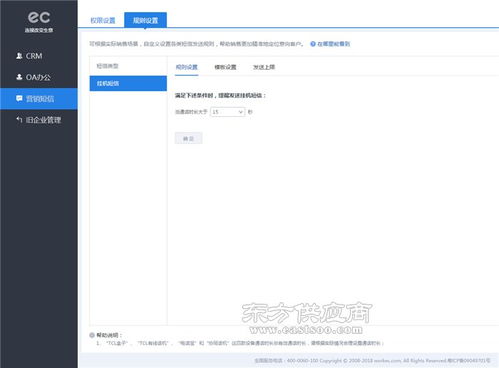
Task: Click the OA办公 user icon
Action: click(x=19, y=77)
